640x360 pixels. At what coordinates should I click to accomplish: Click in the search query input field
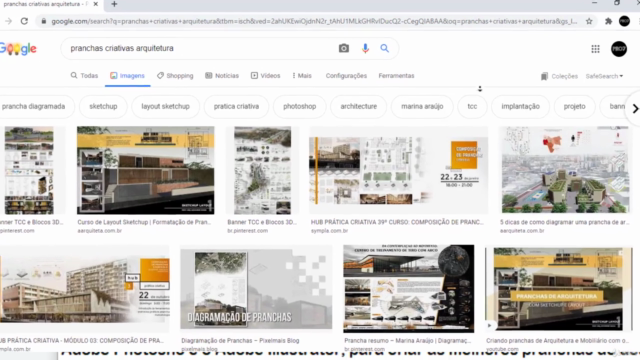200,48
